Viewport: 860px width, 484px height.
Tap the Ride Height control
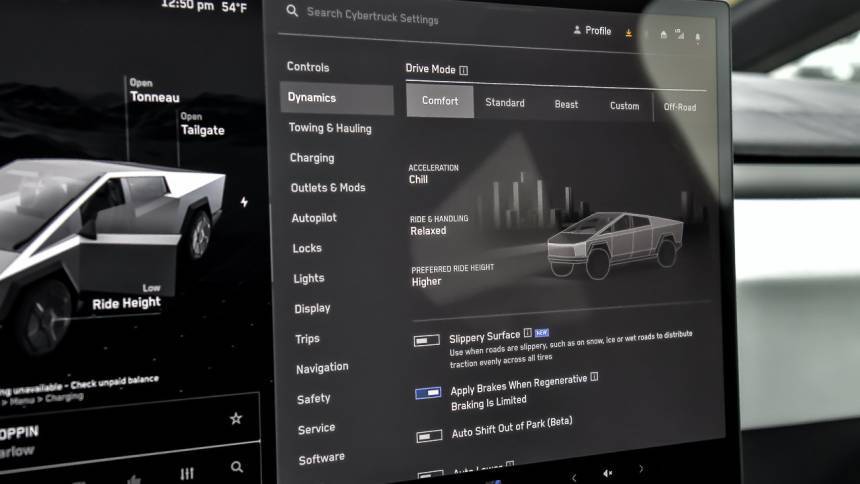tap(127, 297)
